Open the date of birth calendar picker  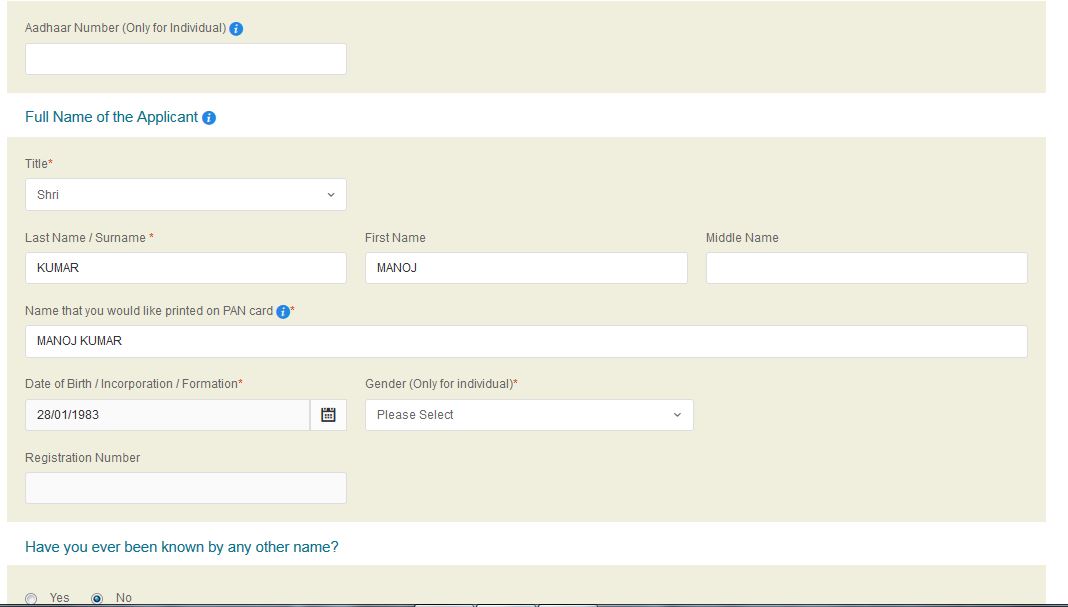328,415
